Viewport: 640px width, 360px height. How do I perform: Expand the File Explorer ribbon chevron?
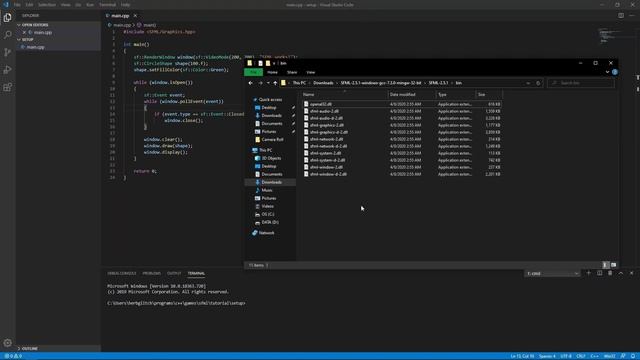[607, 72]
